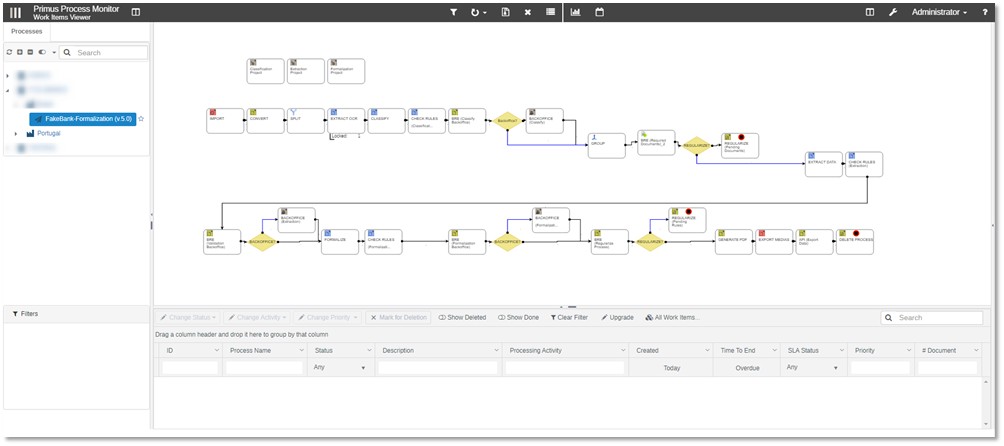Image resolution: width=1004 pixels, height=446 pixels.
Task: Click the All Work Items button
Action: 672,317
